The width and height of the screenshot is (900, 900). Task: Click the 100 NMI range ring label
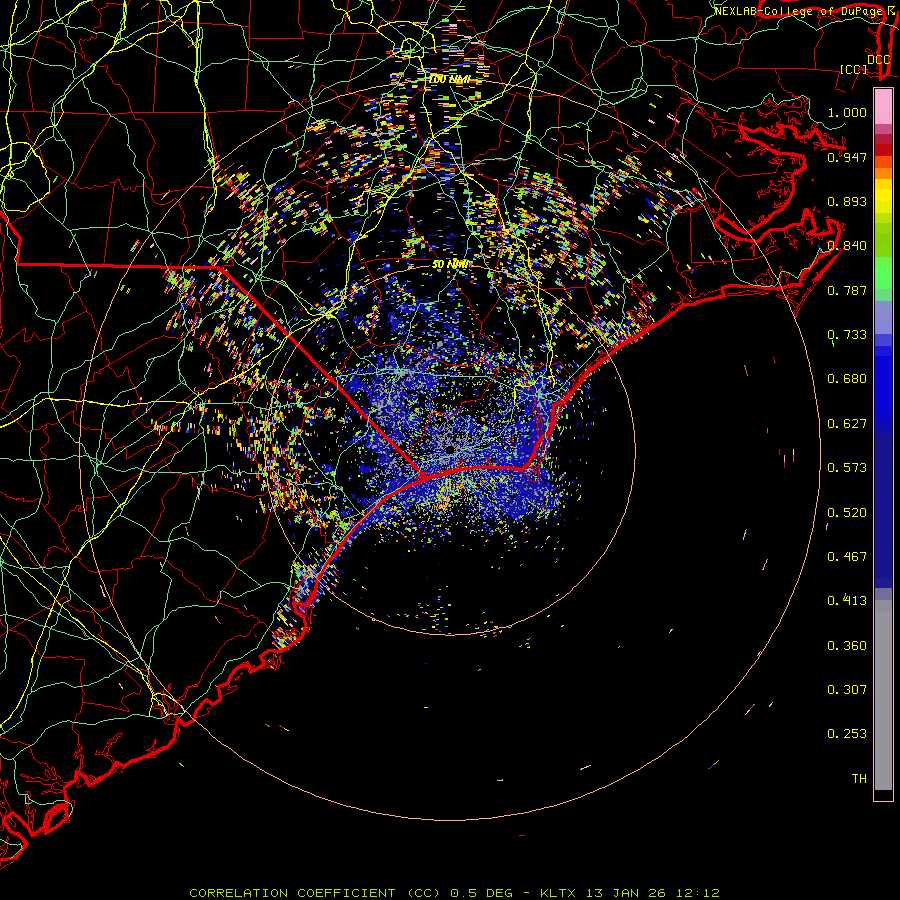[449, 79]
